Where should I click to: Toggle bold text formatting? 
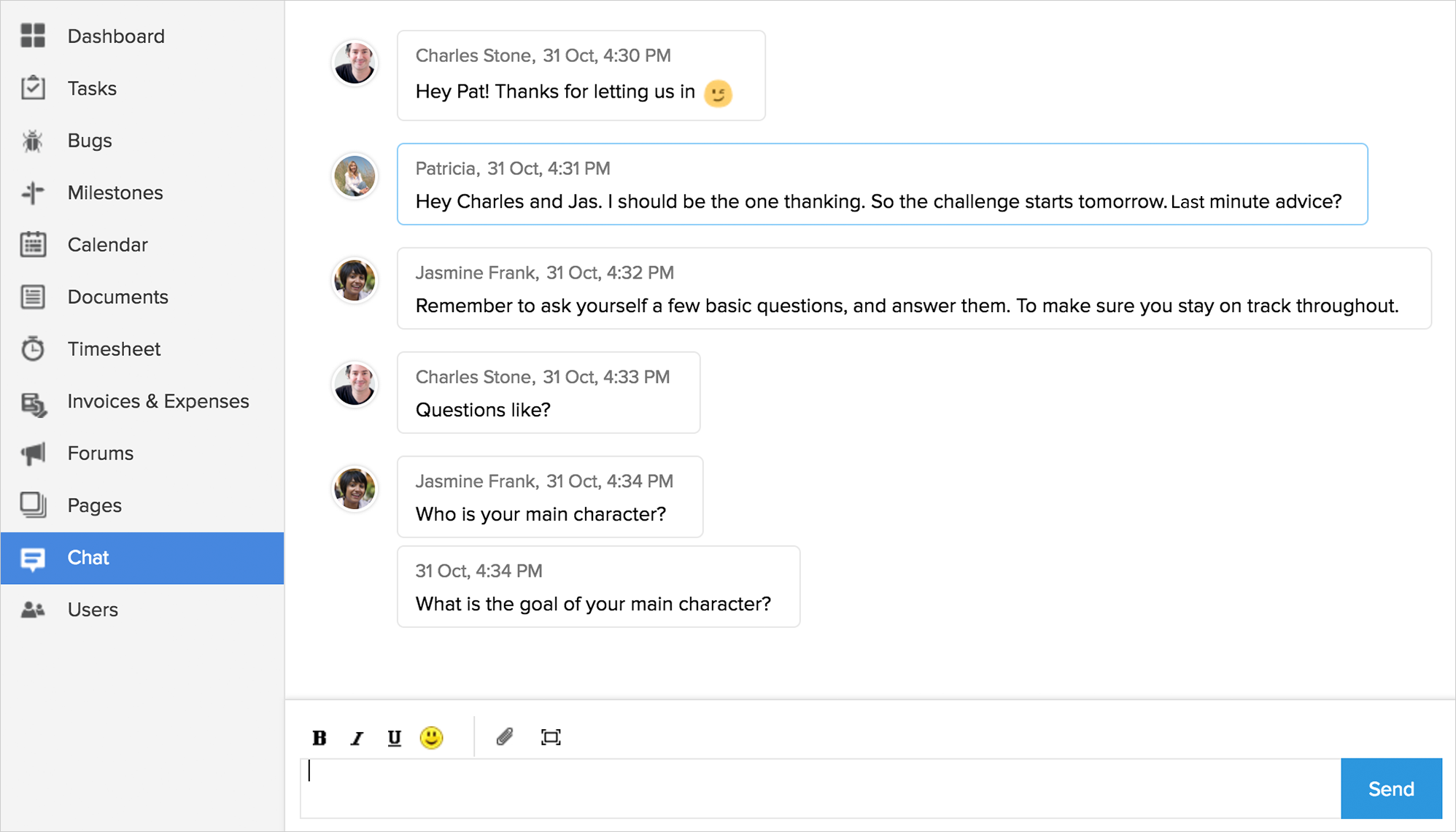(319, 738)
